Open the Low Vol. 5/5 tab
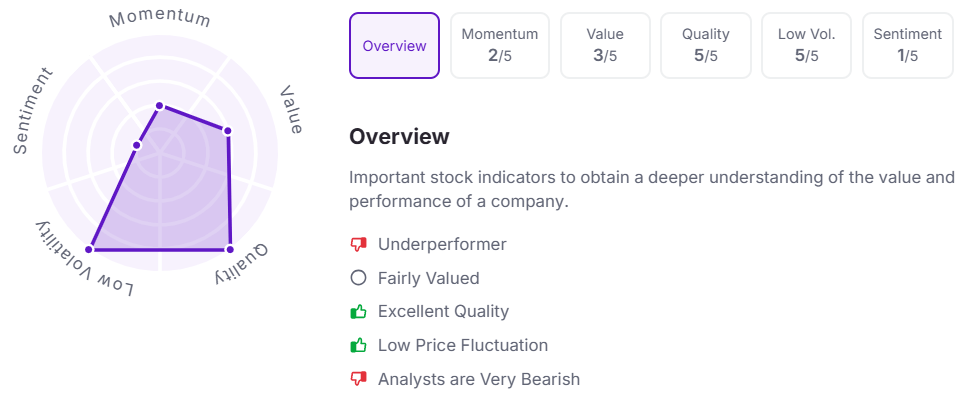The height and width of the screenshot is (405, 969). coord(806,46)
